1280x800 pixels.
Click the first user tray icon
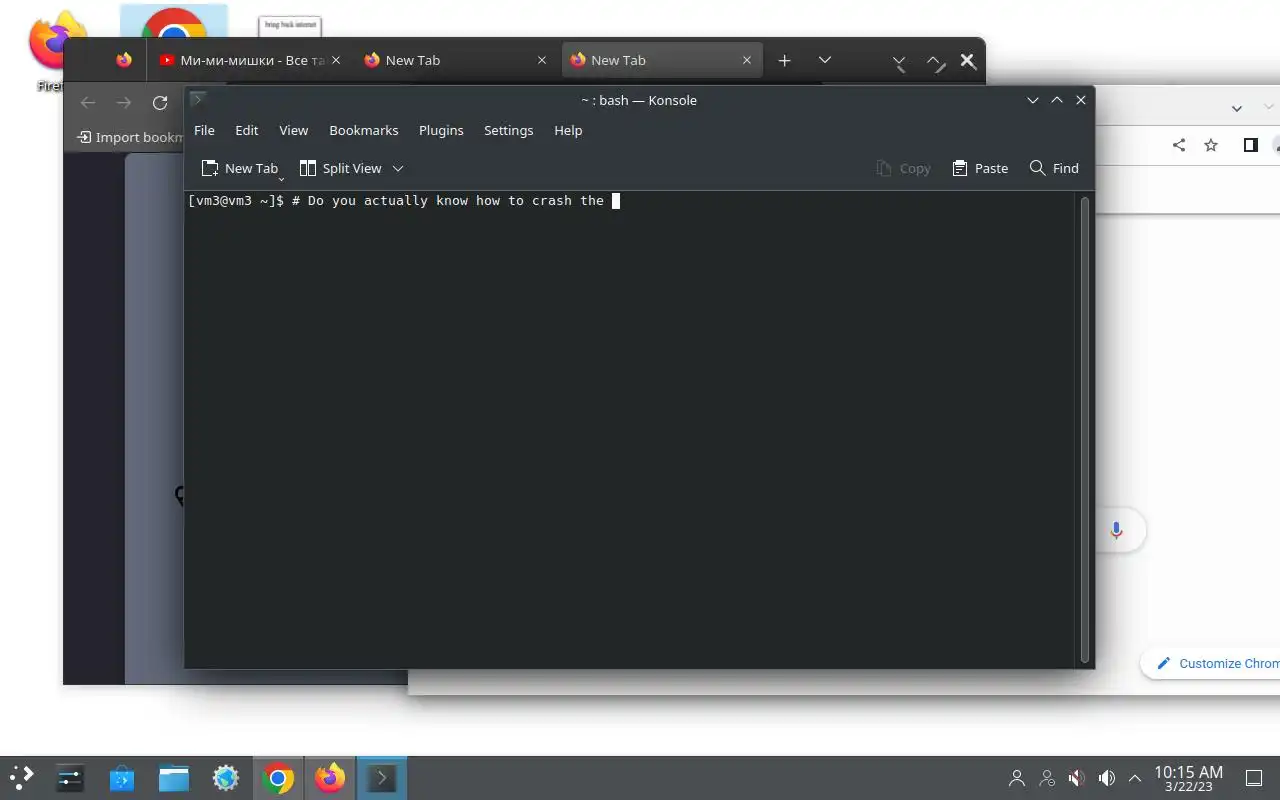1017,778
